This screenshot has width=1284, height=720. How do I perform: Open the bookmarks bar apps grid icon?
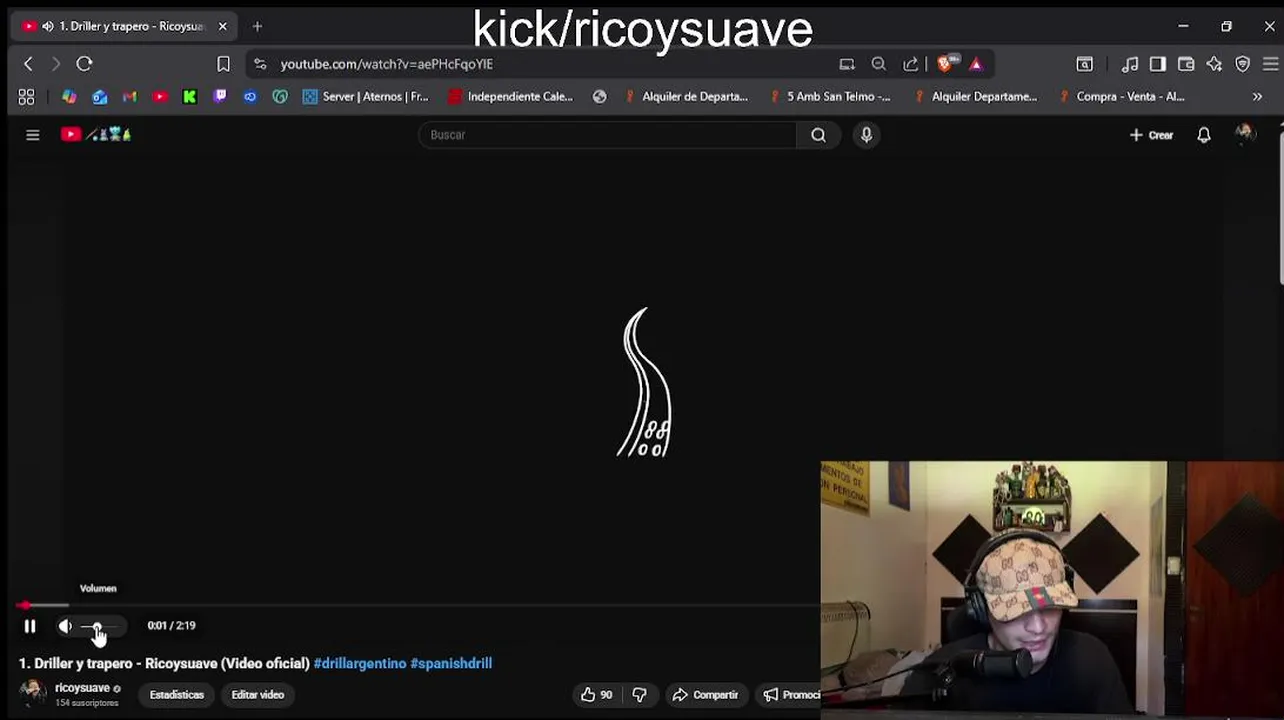pyautogui.click(x=26, y=97)
